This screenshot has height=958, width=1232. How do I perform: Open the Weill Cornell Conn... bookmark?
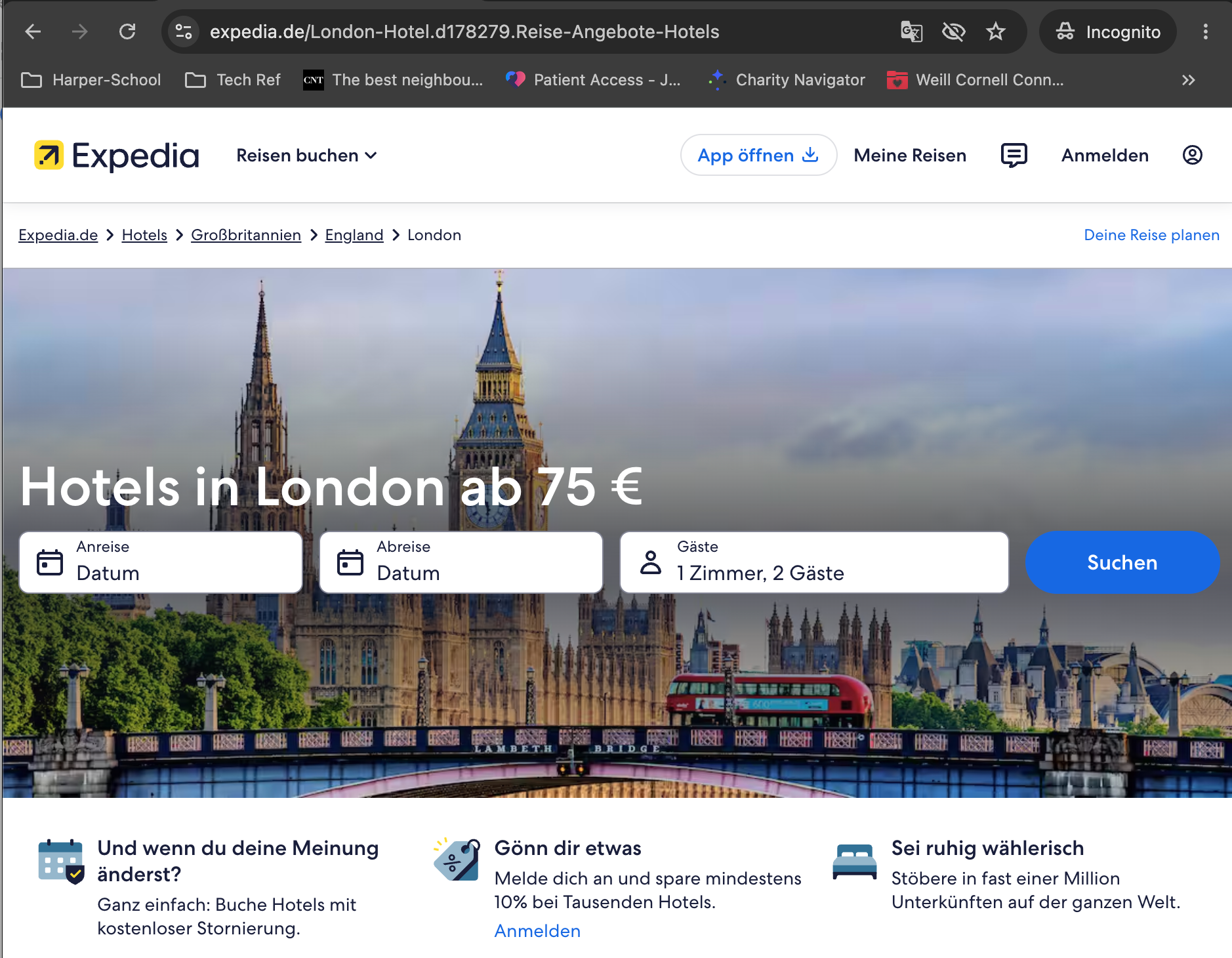[975, 80]
